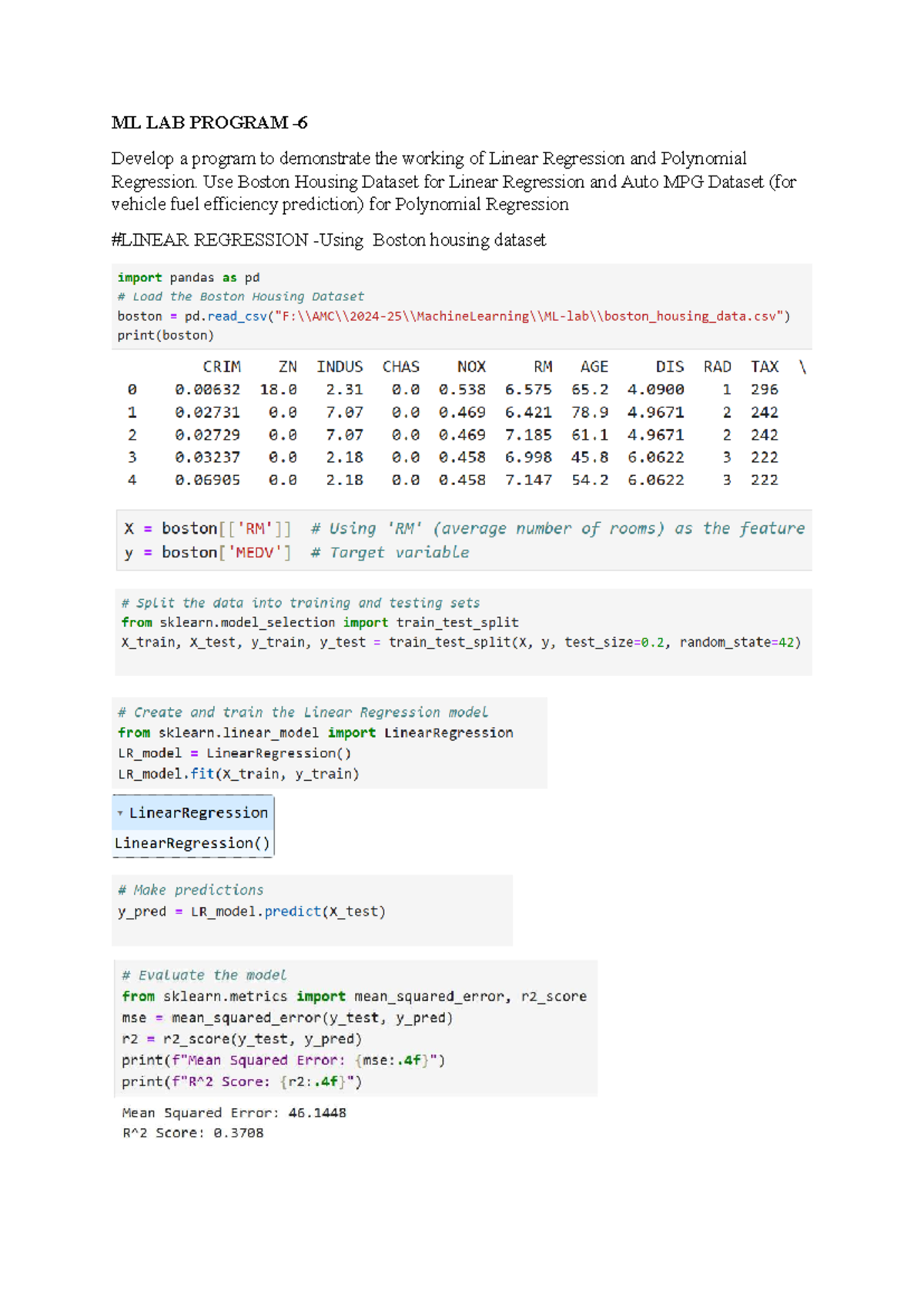Click the CHAS column header
Viewport: 924px width, 1306px height.
pos(401,367)
